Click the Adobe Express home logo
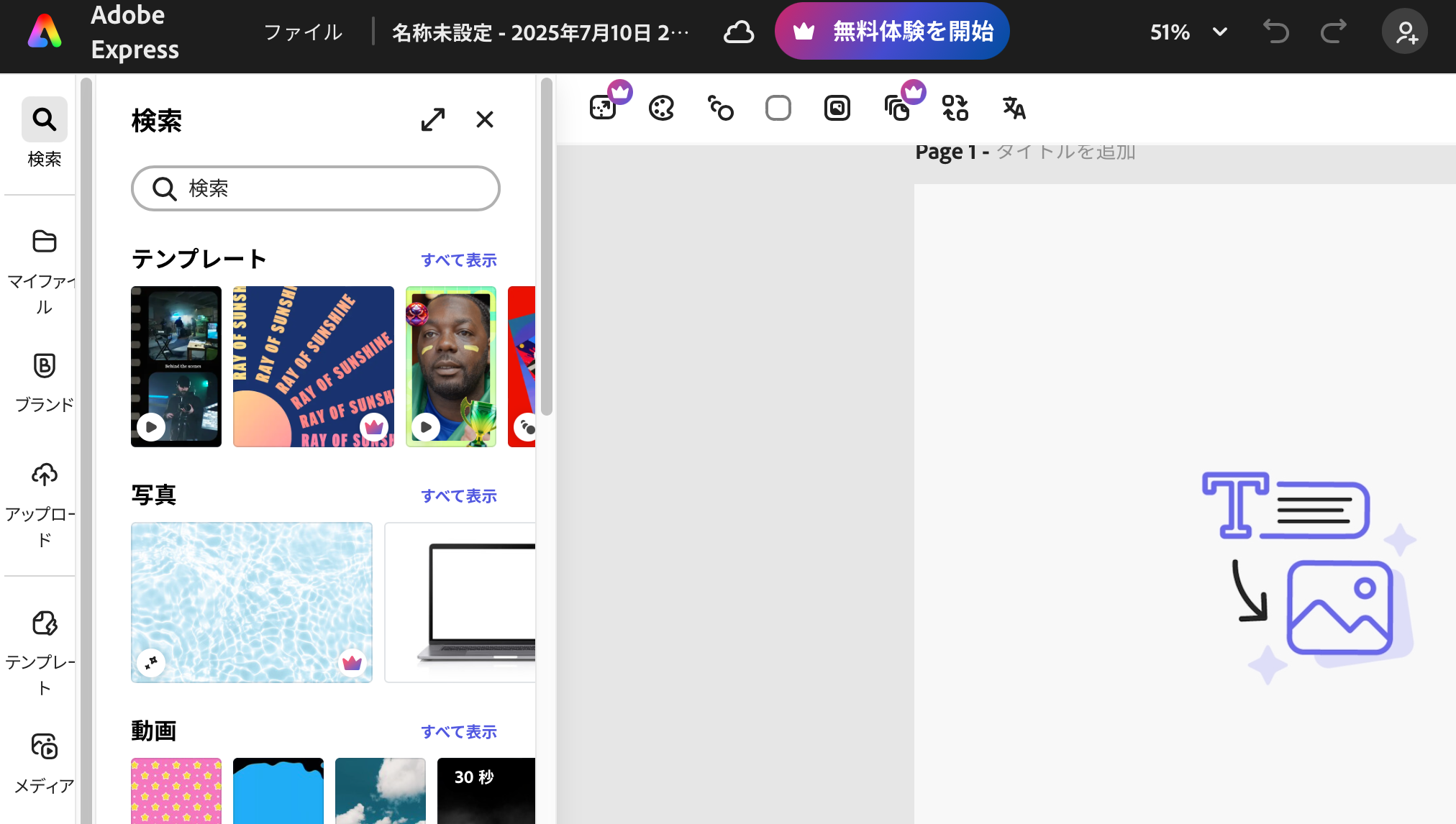Image resolution: width=1456 pixels, height=824 pixels. pos(45,32)
